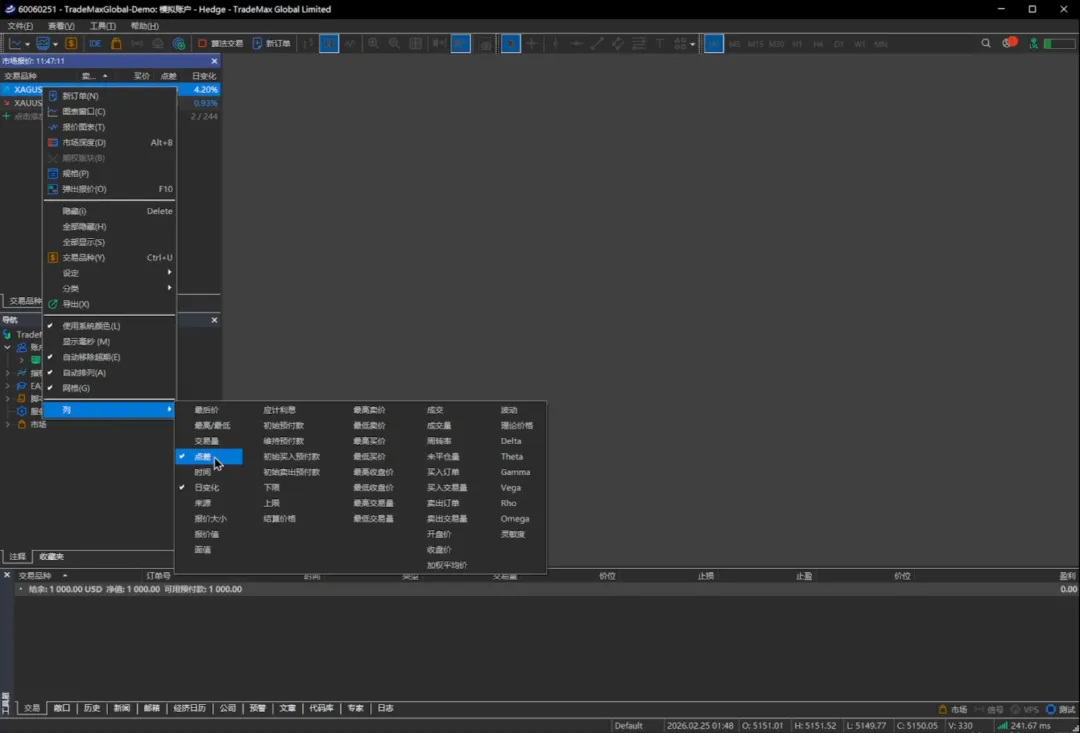The height and width of the screenshot is (733, 1080).
Task: Open the chart type dropdown arrow in toolbar
Action: click(x=27, y=44)
